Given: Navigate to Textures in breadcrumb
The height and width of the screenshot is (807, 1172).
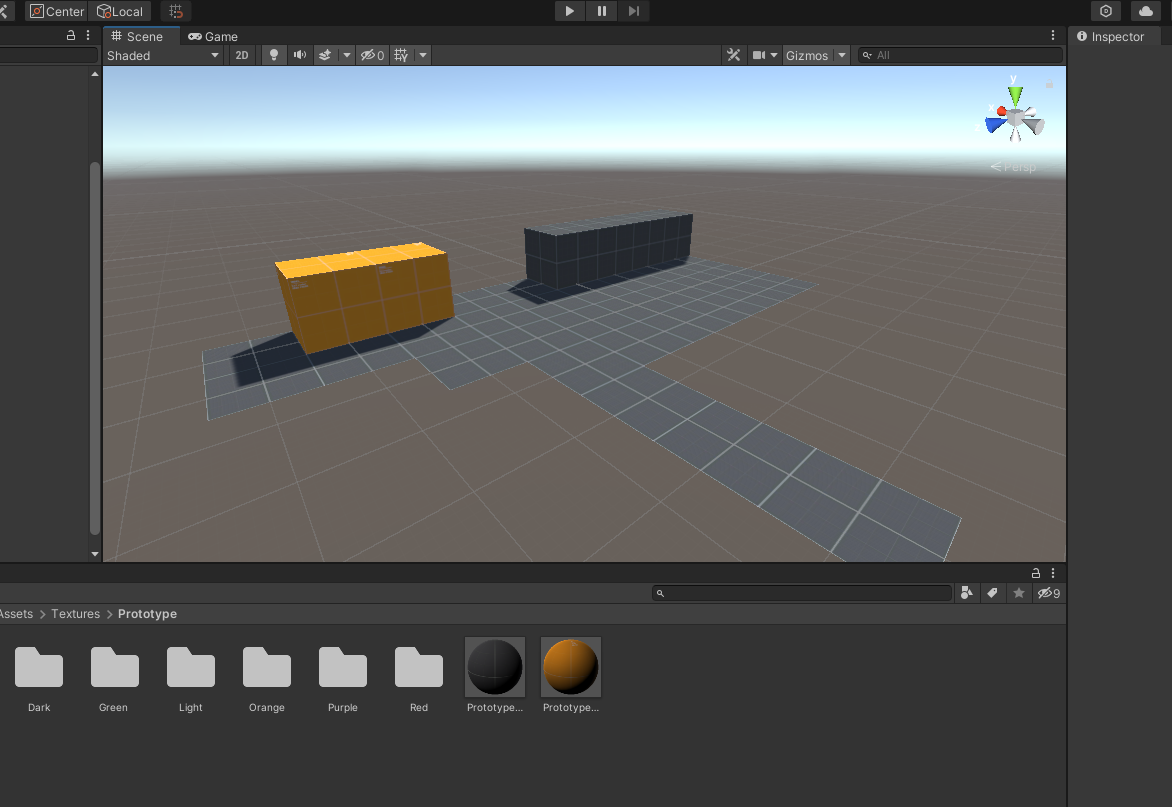Looking at the screenshot, I should (x=75, y=613).
